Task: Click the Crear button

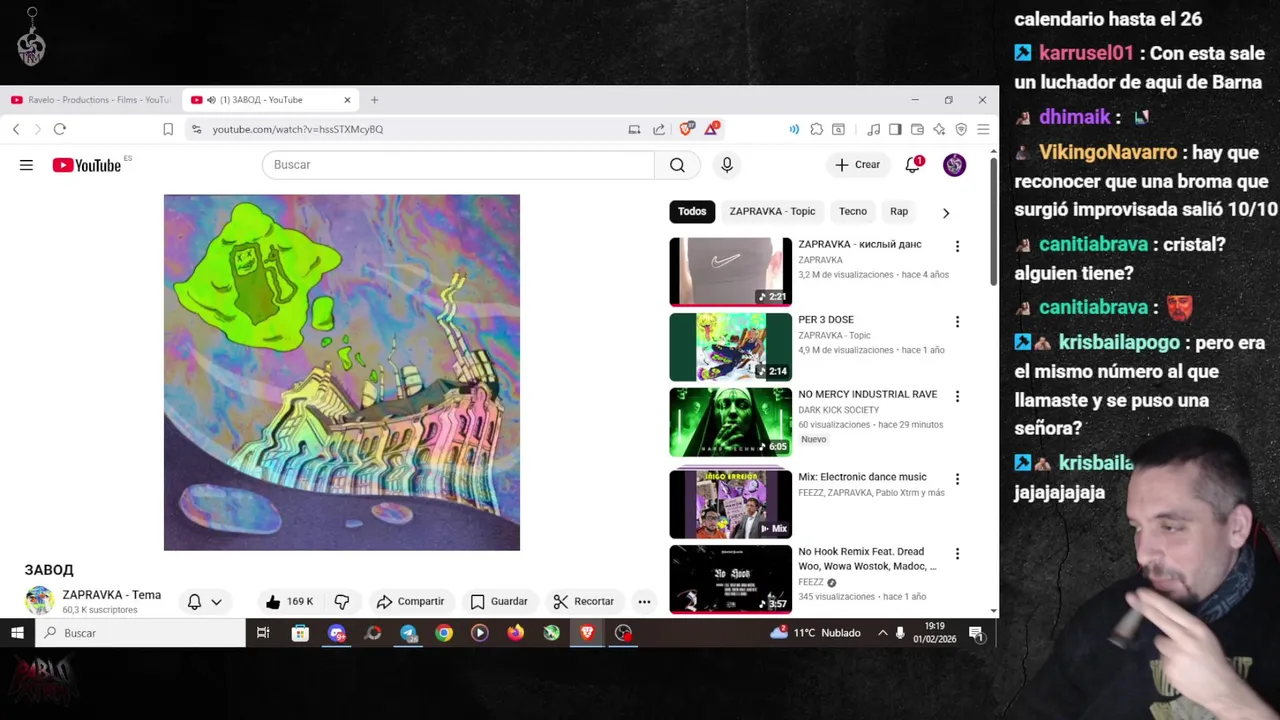Action: pyautogui.click(x=858, y=165)
